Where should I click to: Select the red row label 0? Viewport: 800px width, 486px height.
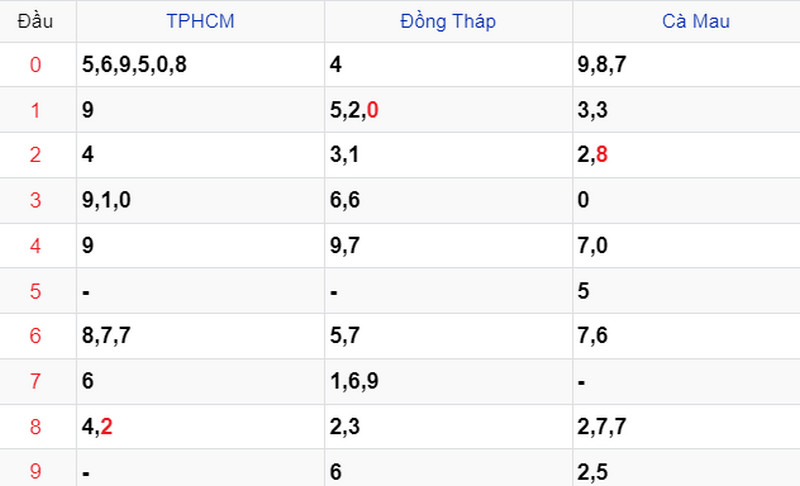tap(35, 65)
